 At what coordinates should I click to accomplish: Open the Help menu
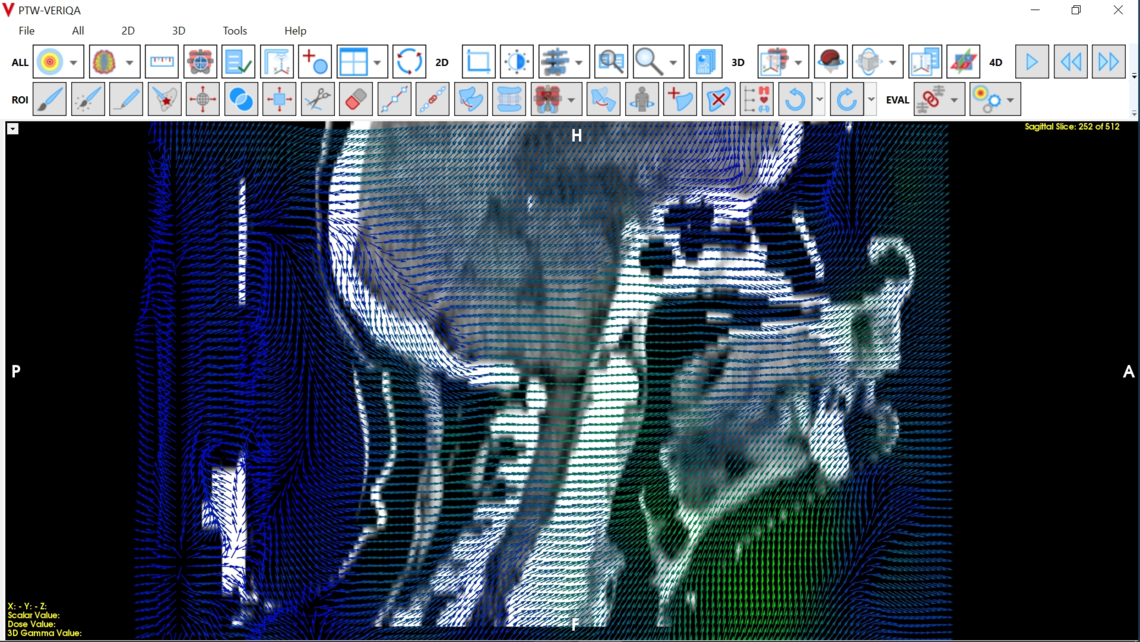coord(295,30)
